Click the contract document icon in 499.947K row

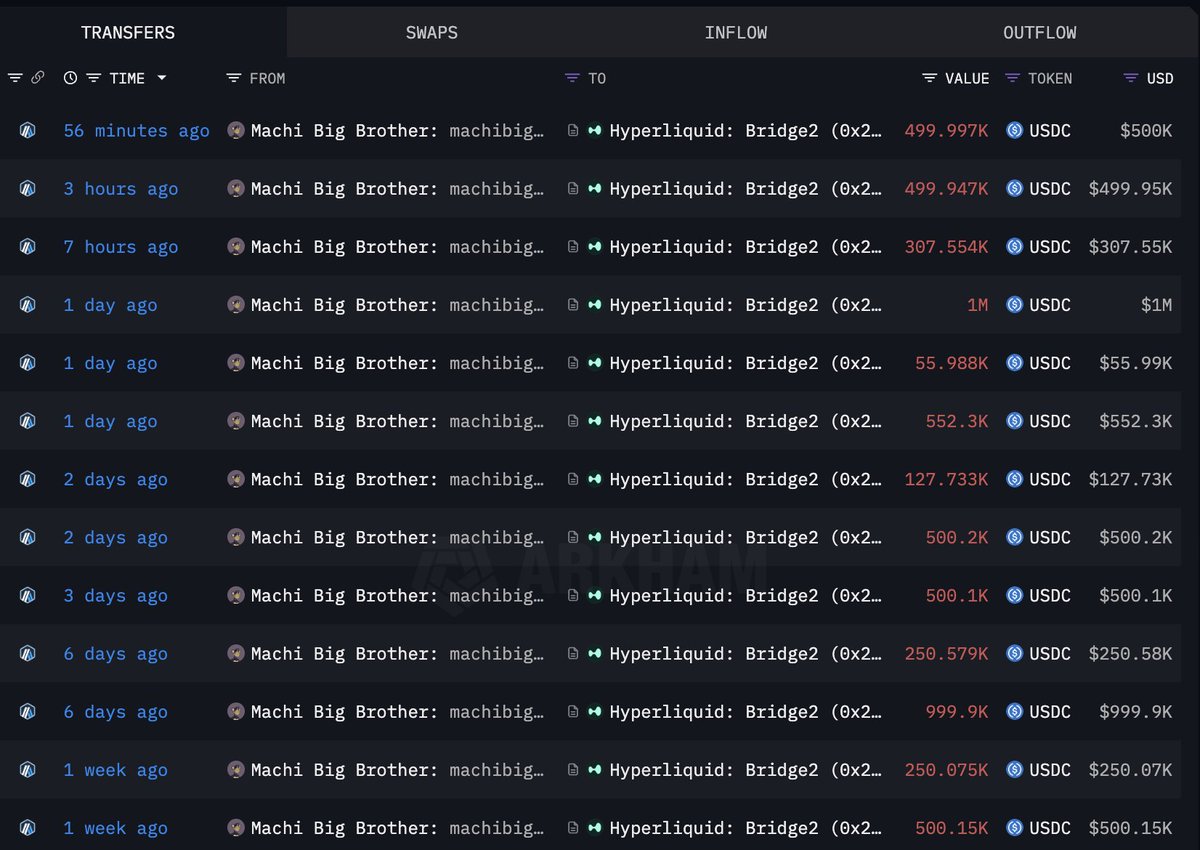coord(572,189)
